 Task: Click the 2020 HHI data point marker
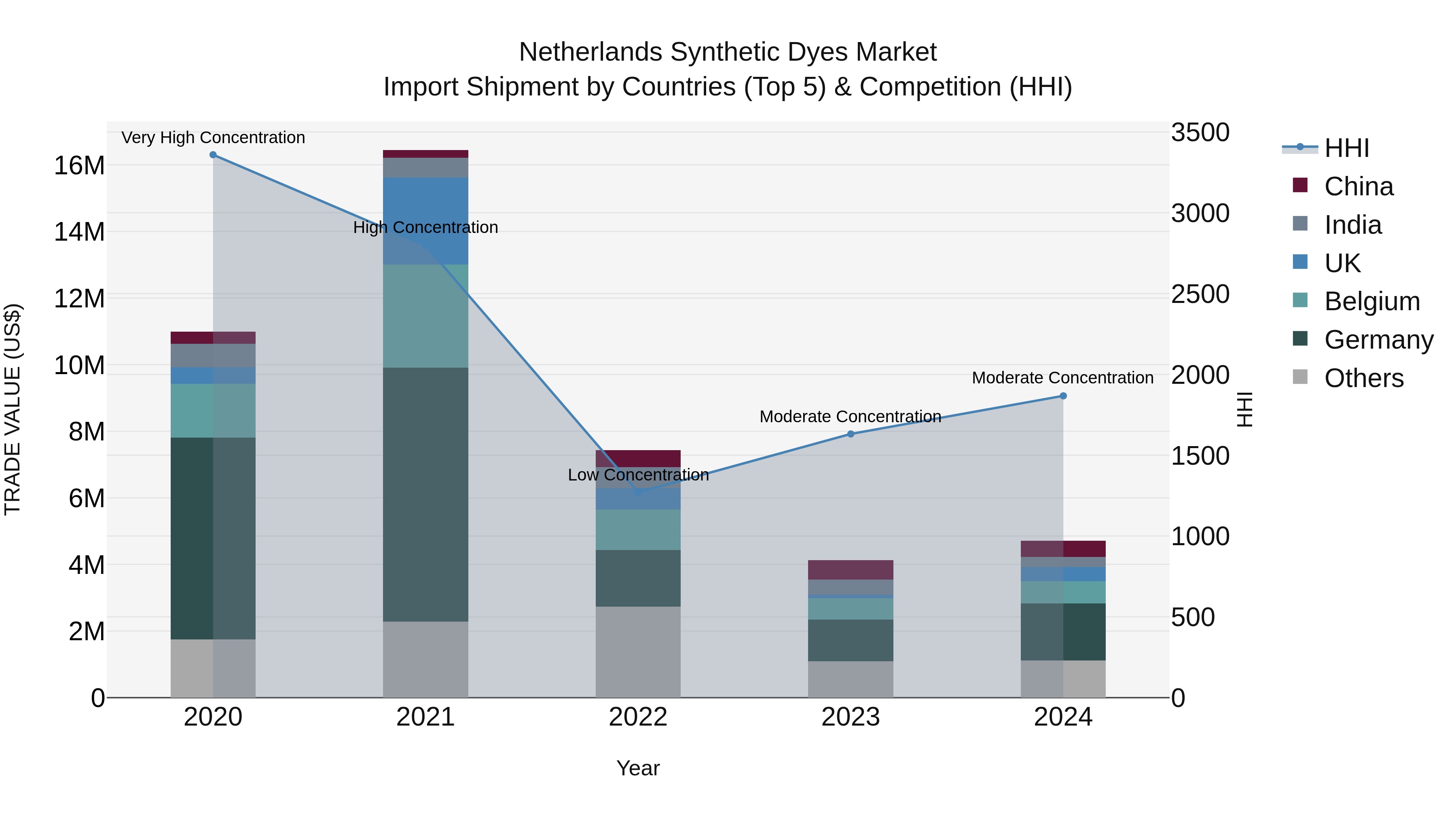213,155
